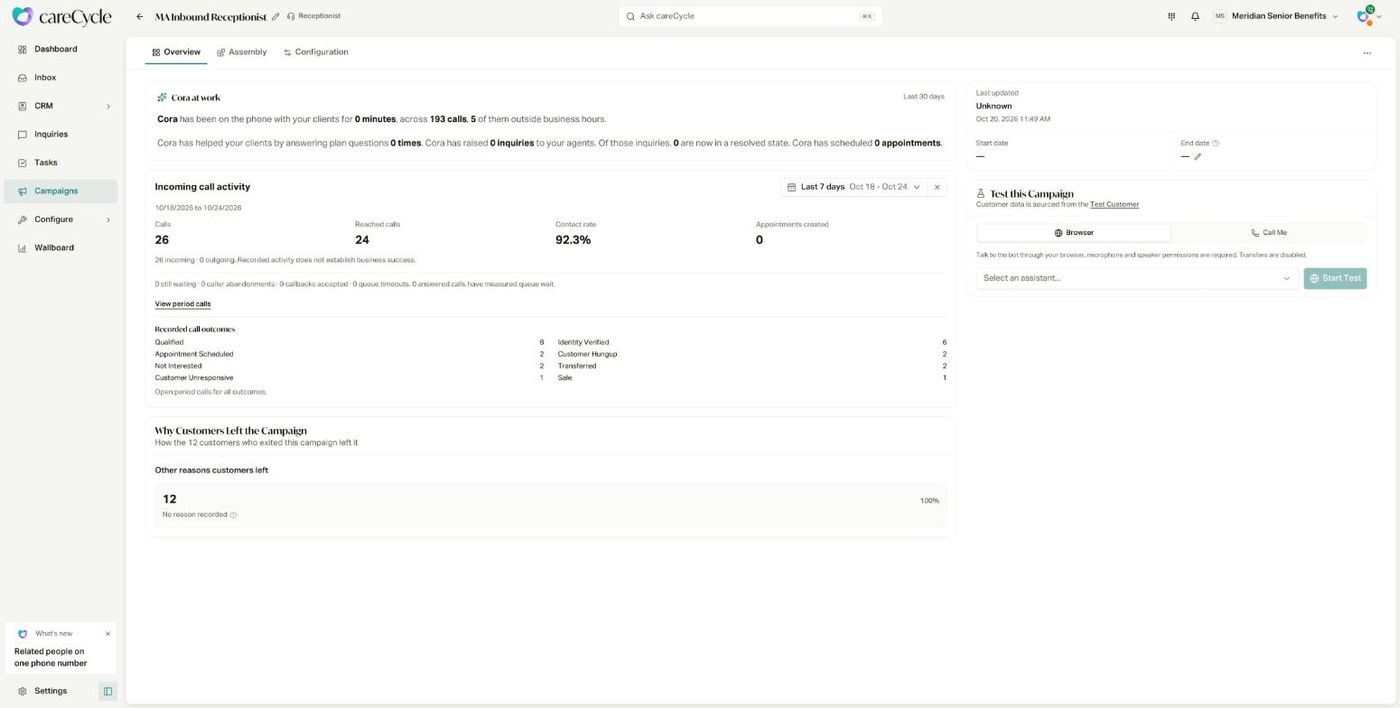Viewport: 1400px width, 708px height.
Task: Click the 92.3% contact rate value
Action: 573,240
